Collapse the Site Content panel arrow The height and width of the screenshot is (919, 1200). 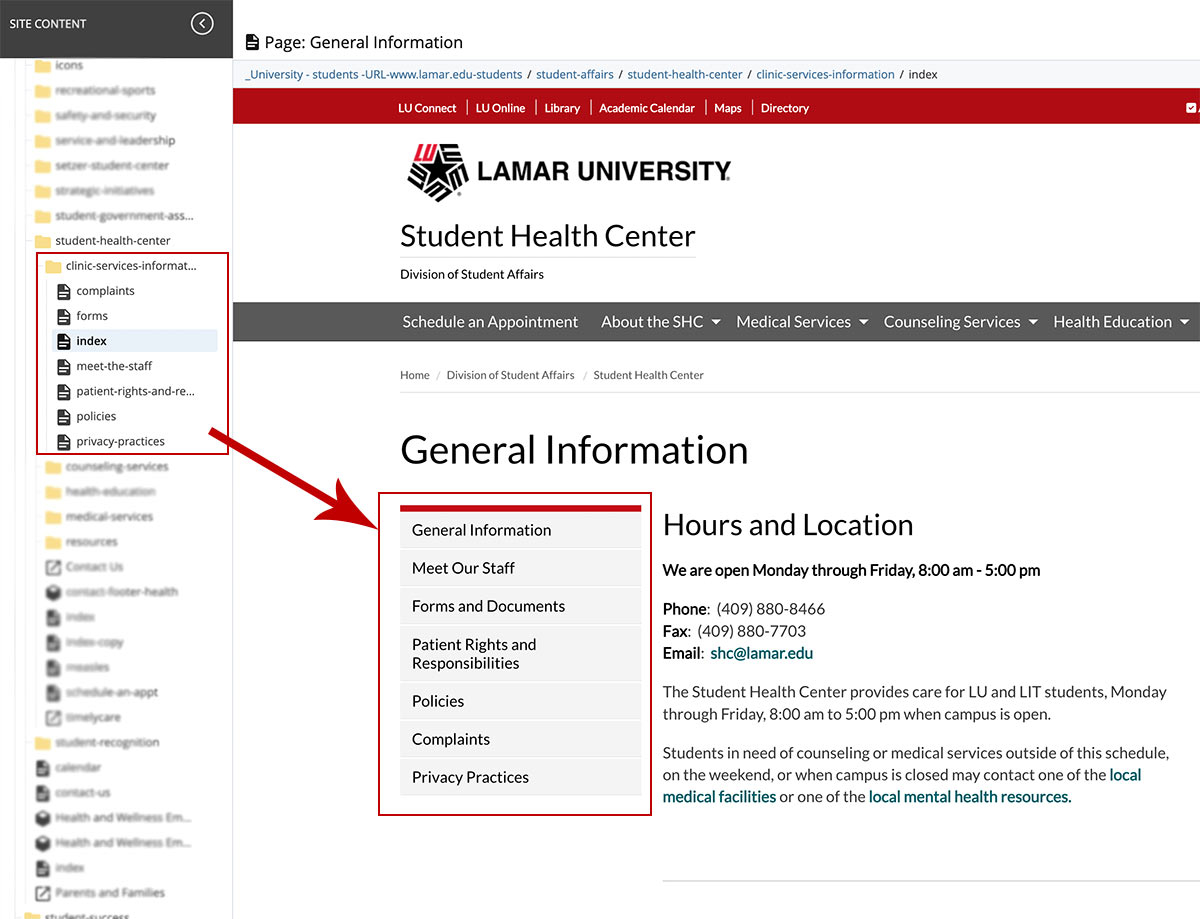(202, 23)
